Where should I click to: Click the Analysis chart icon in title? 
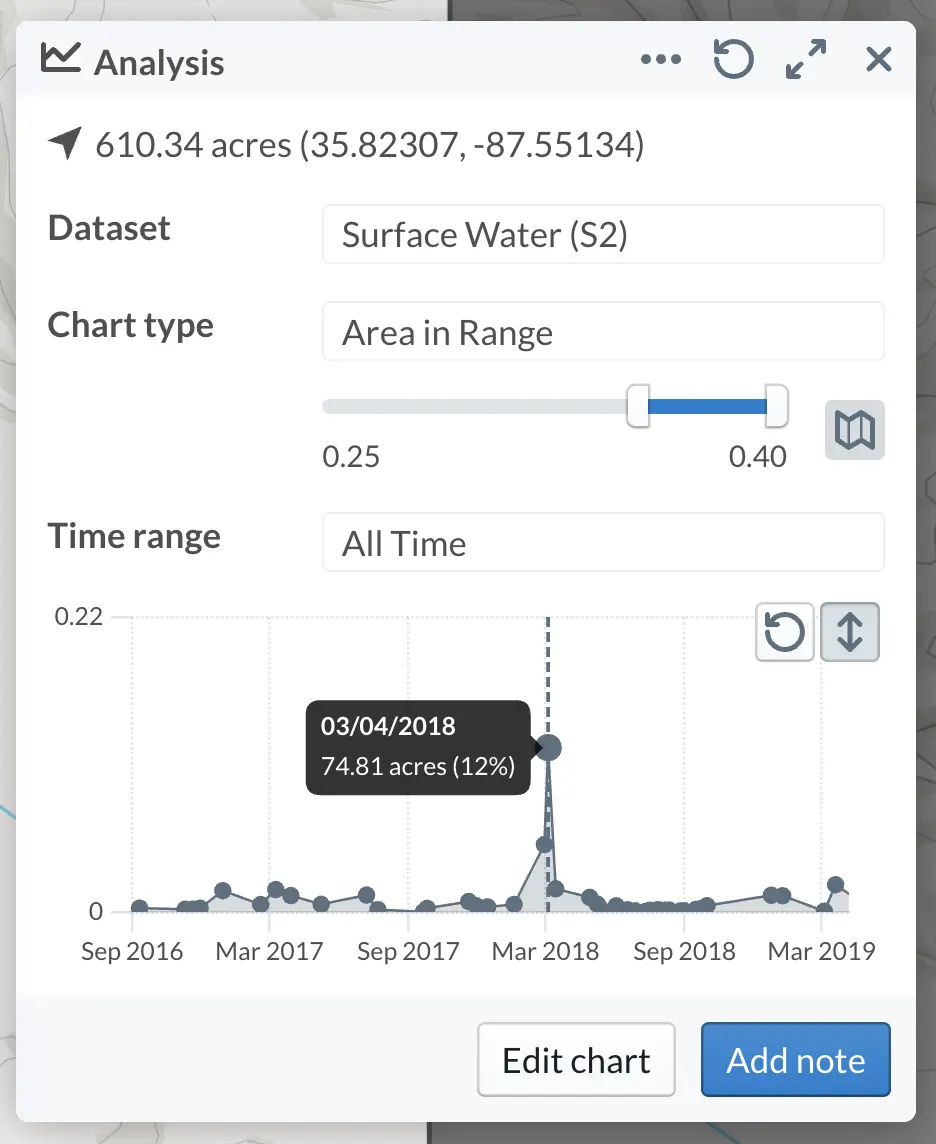[61, 58]
